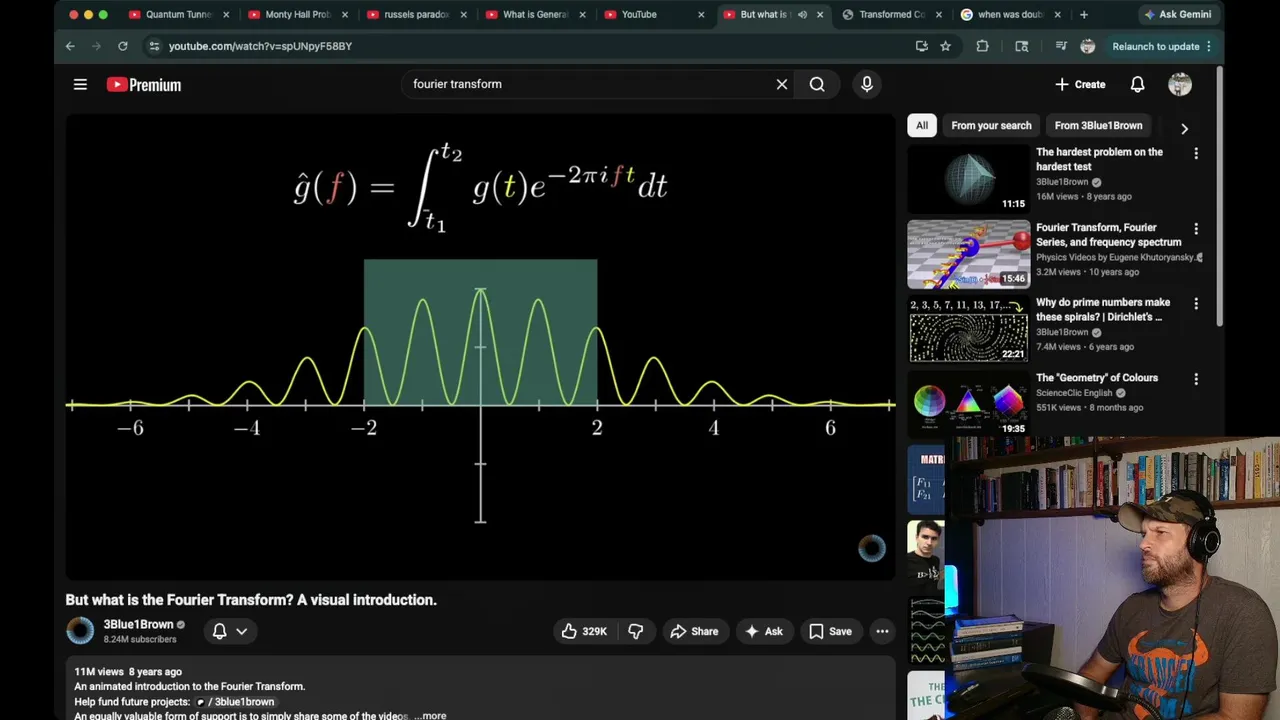Select the All filter chip

click(921, 126)
